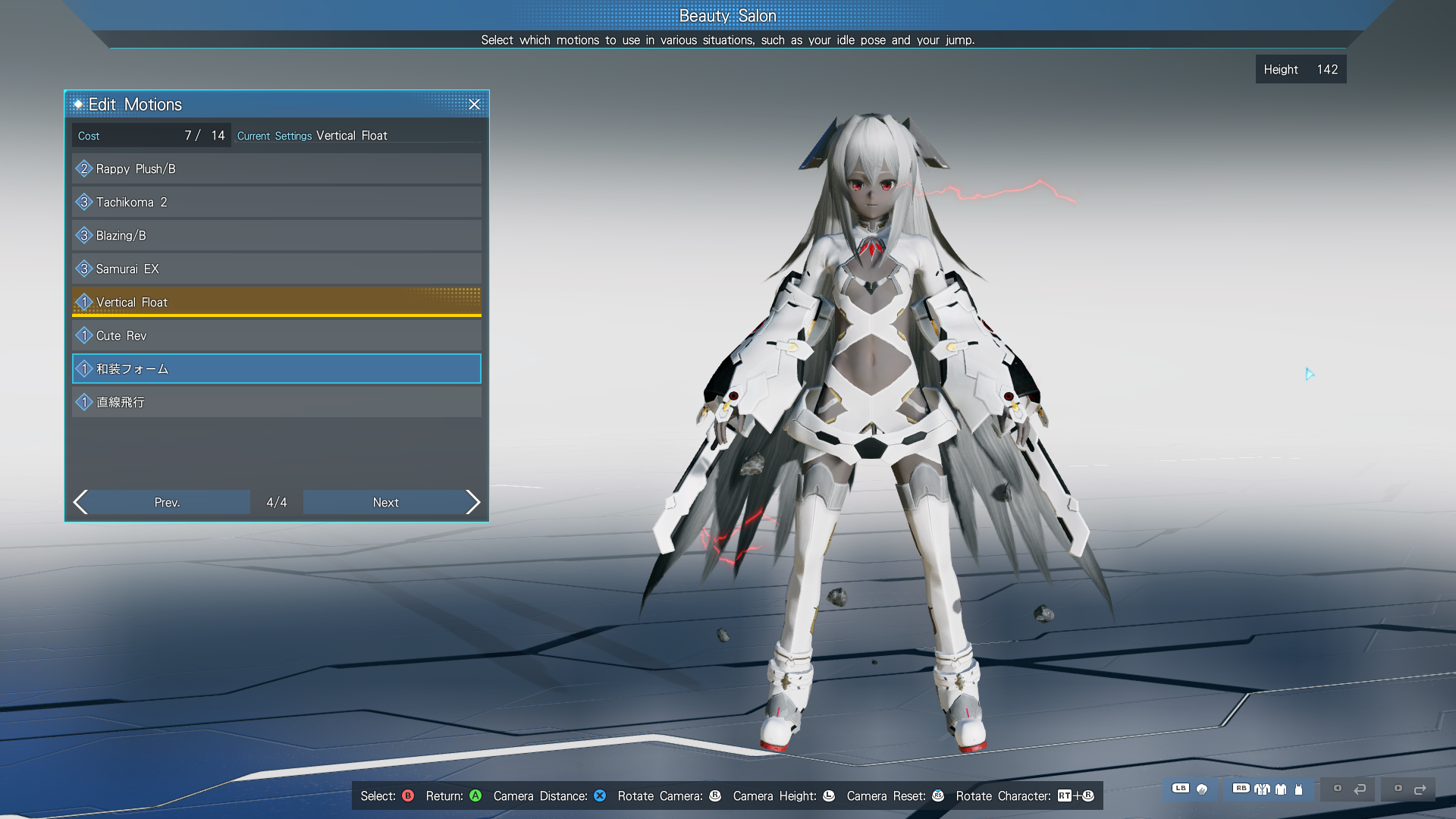
Task: Click the cost 3 diamond icon on Samurai EX
Action: coord(84,268)
